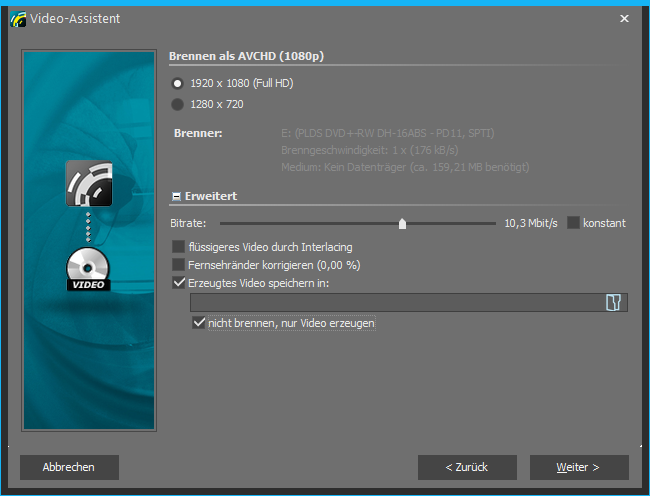Toggle Fernsehränder korrigieren checkbox
This screenshot has height=496, width=650.
(x=179, y=265)
